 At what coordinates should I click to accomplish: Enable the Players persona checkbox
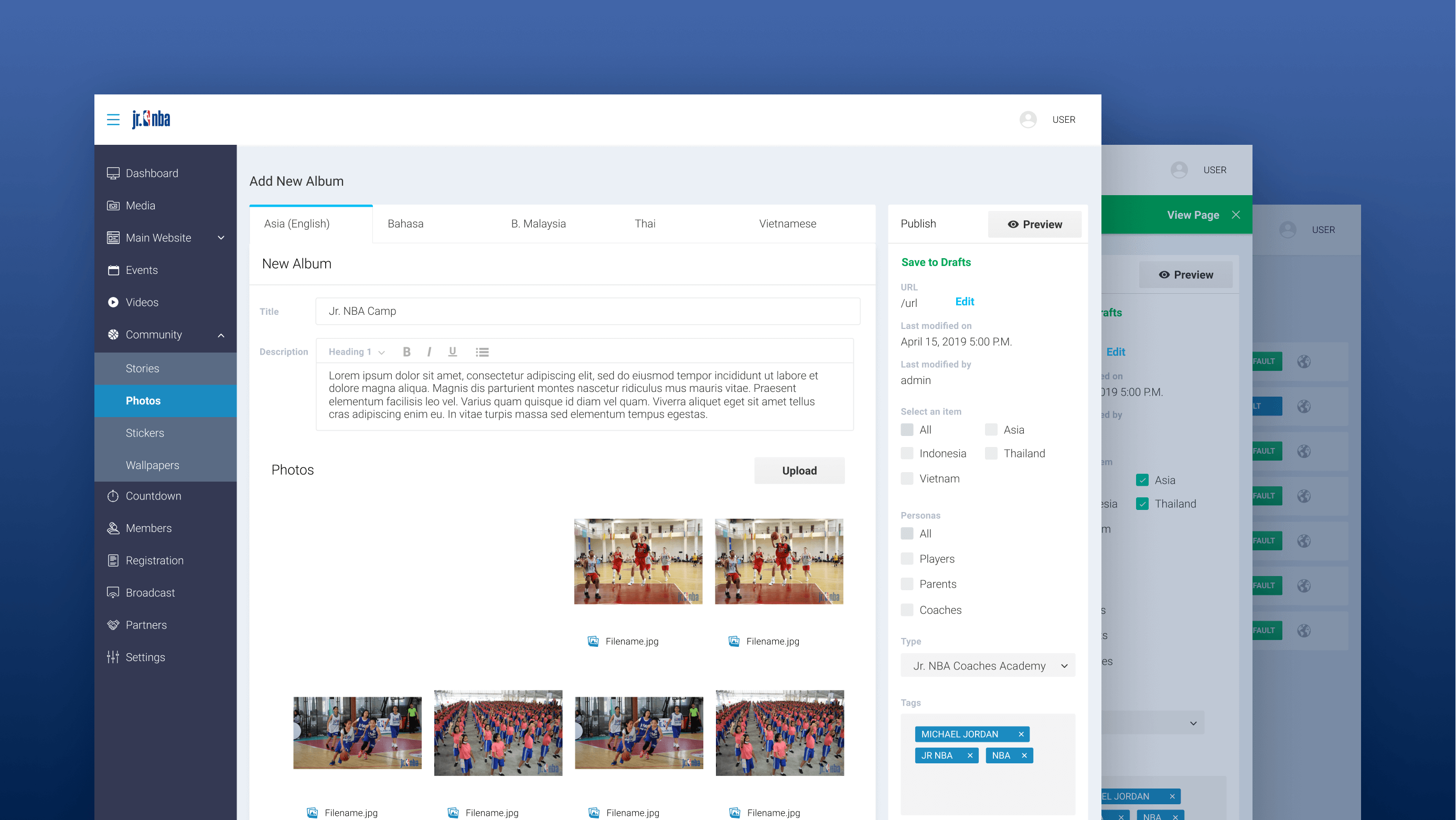click(907, 559)
